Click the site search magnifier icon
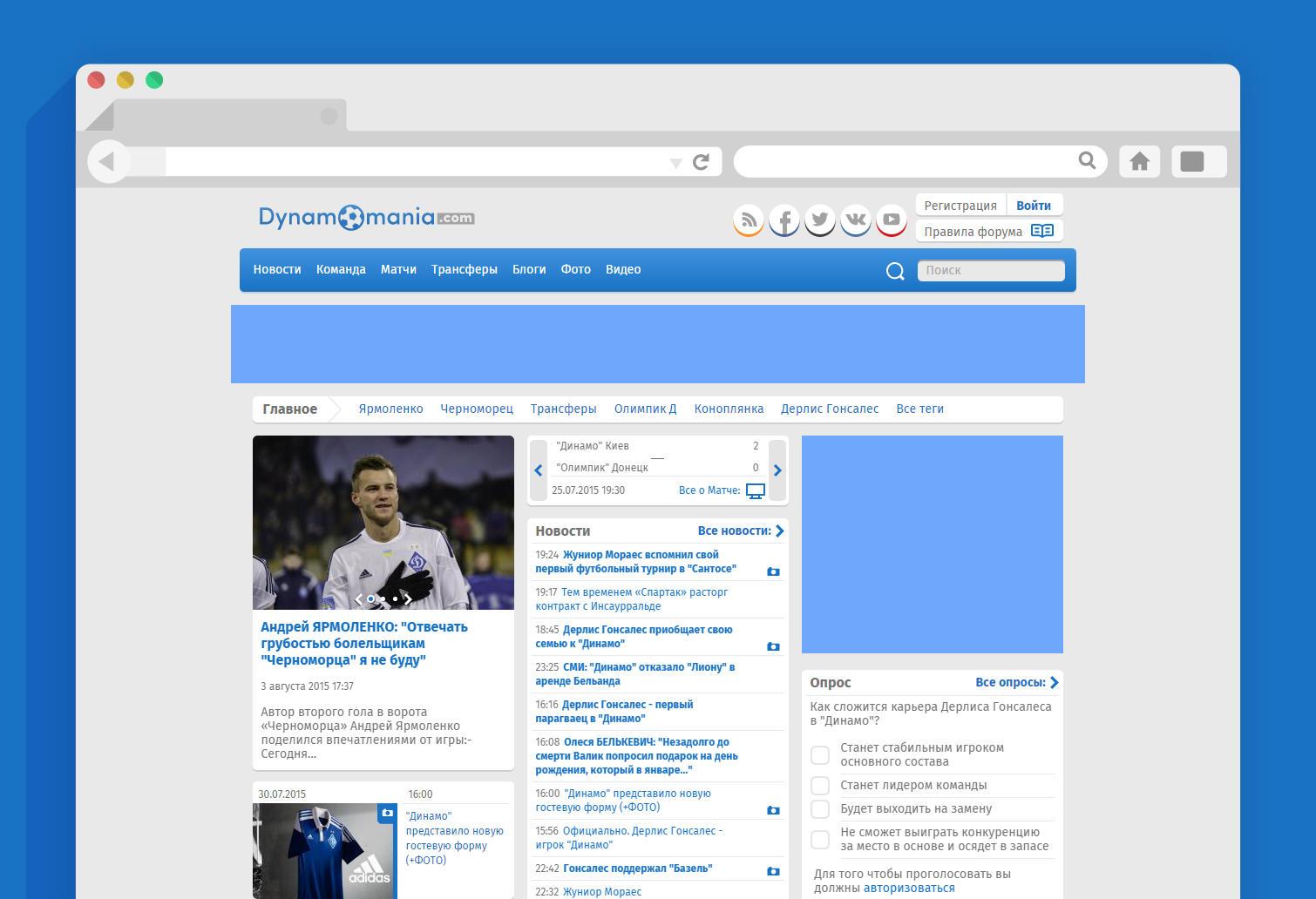 [895, 271]
